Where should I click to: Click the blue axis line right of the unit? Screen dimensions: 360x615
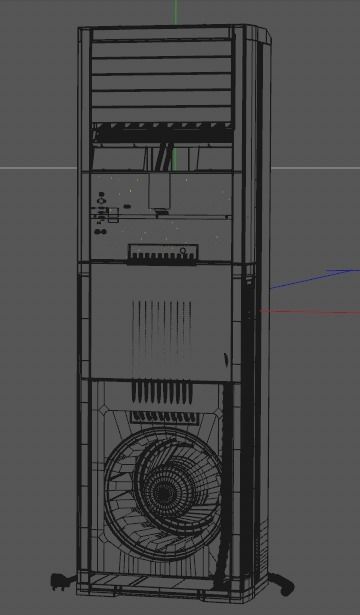[x=315, y=278]
